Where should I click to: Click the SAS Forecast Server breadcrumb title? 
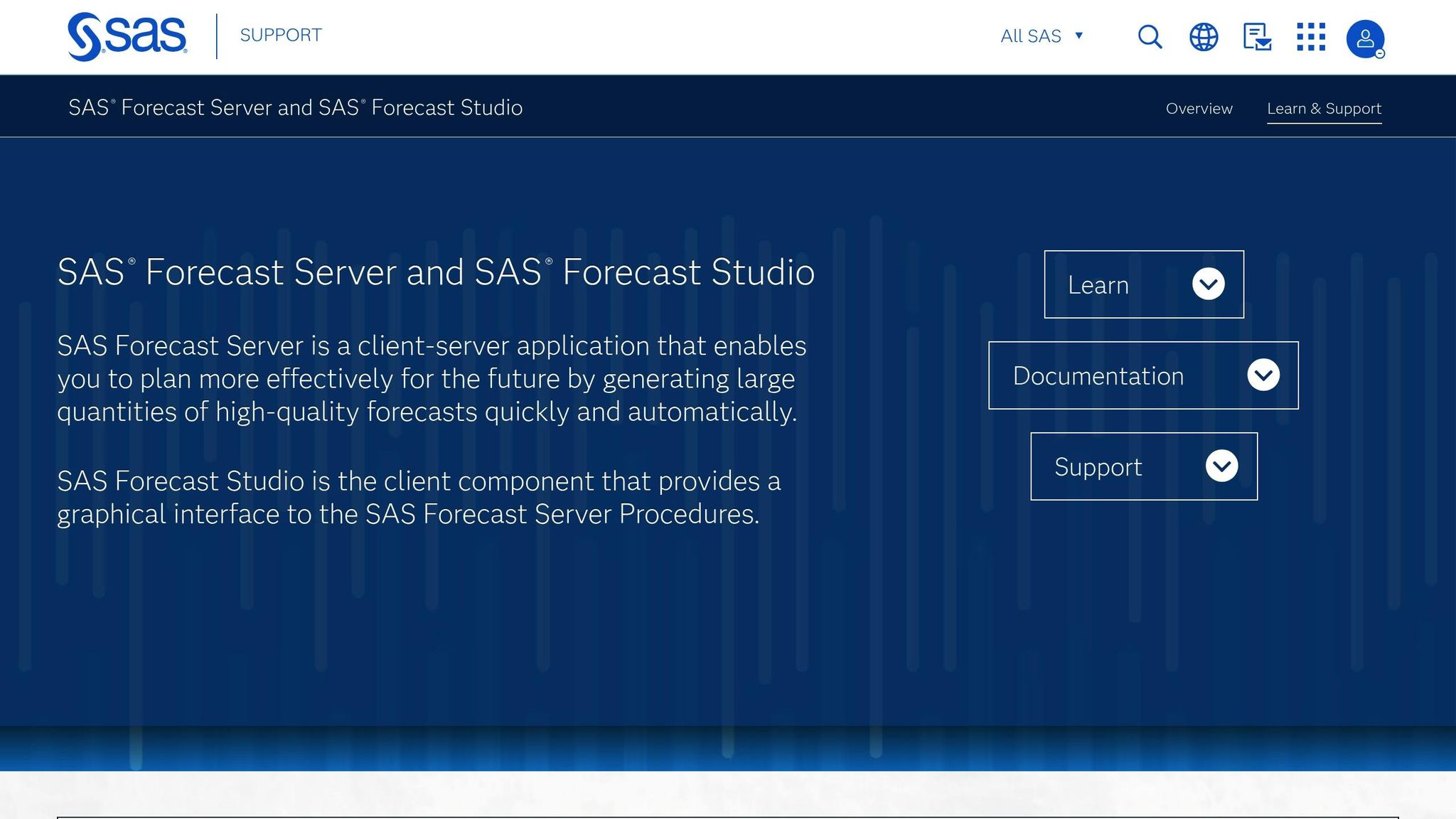295,108
